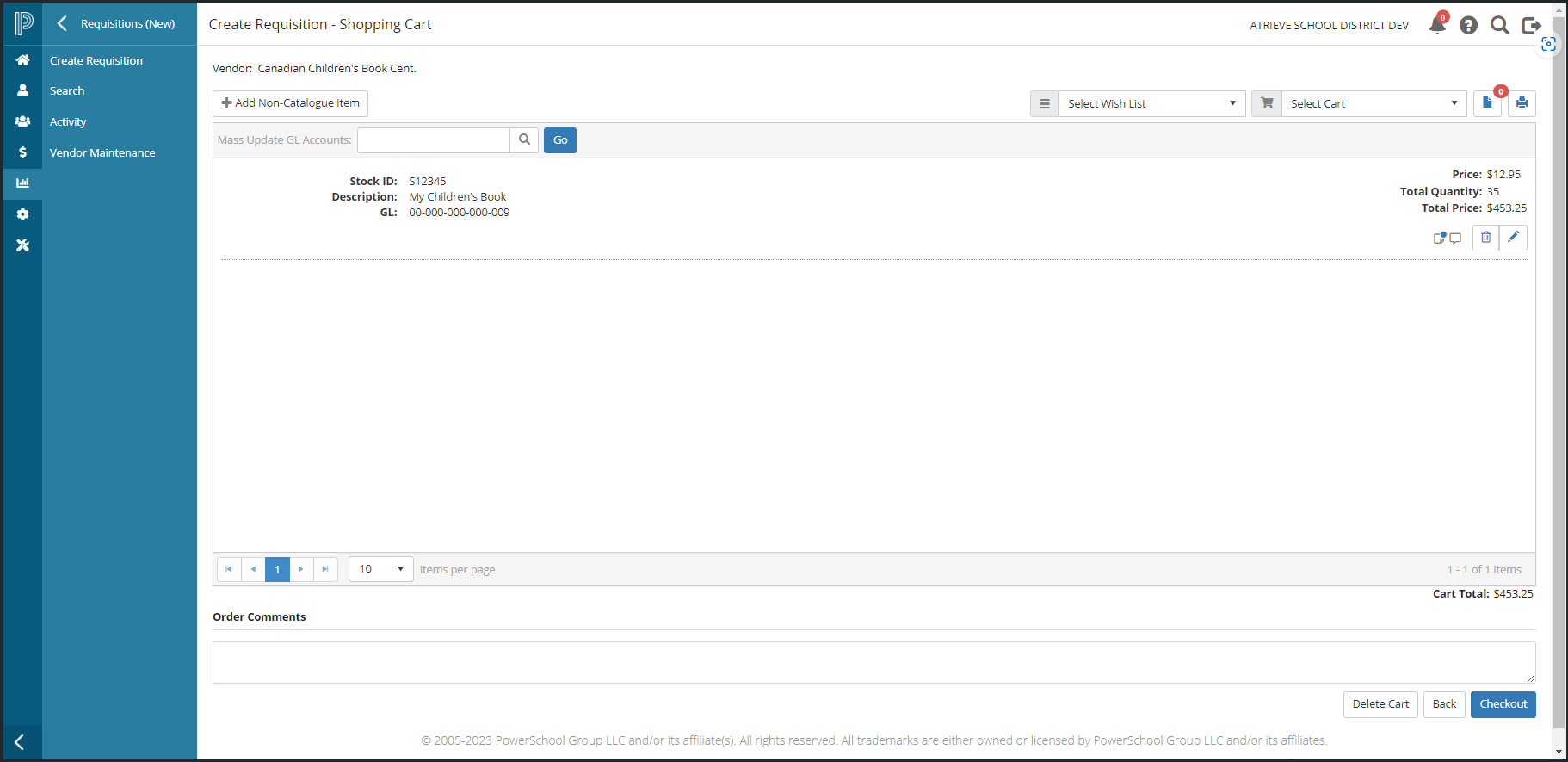The width and height of the screenshot is (1568, 762).
Task: Go to Activity in sidebar
Action: coord(68,122)
